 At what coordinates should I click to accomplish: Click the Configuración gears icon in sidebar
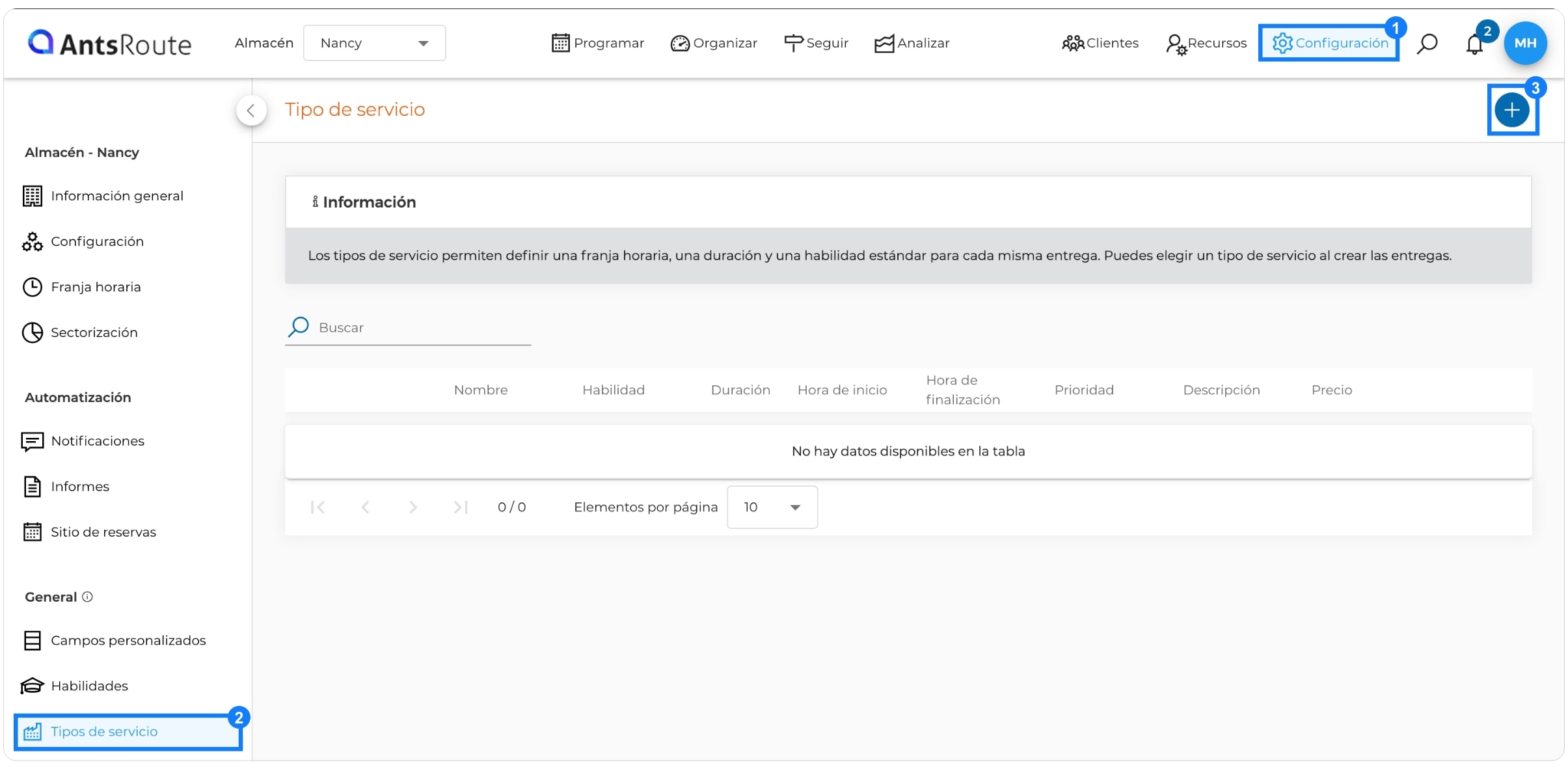pos(33,241)
